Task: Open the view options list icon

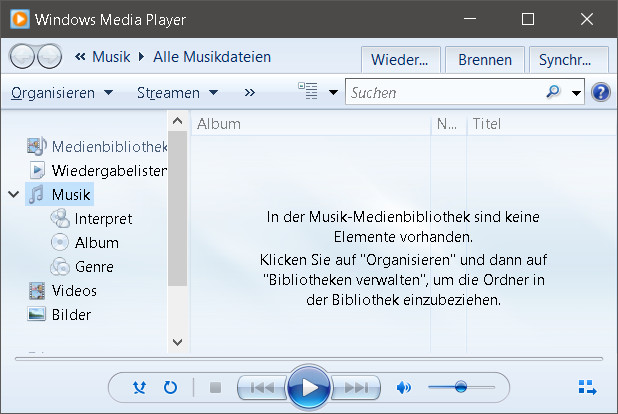Action: [x=308, y=91]
